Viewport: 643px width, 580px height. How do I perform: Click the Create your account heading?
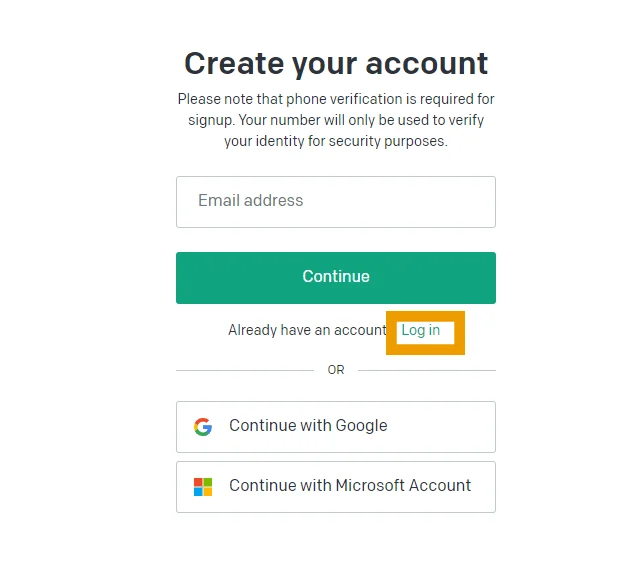tap(336, 63)
